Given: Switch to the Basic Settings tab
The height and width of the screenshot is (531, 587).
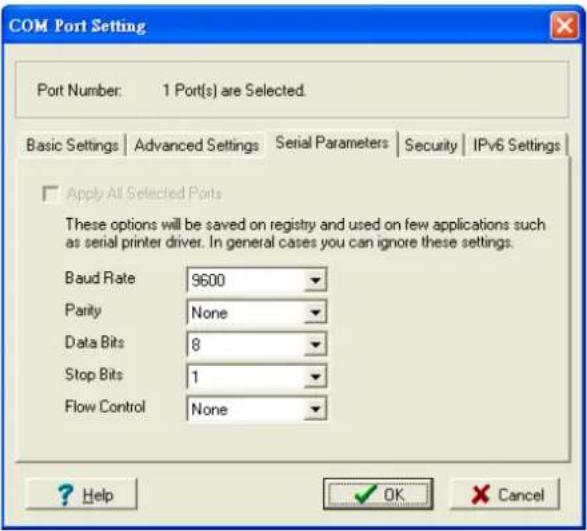Looking at the screenshot, I should pyautogui.click(x=72, y=145).
